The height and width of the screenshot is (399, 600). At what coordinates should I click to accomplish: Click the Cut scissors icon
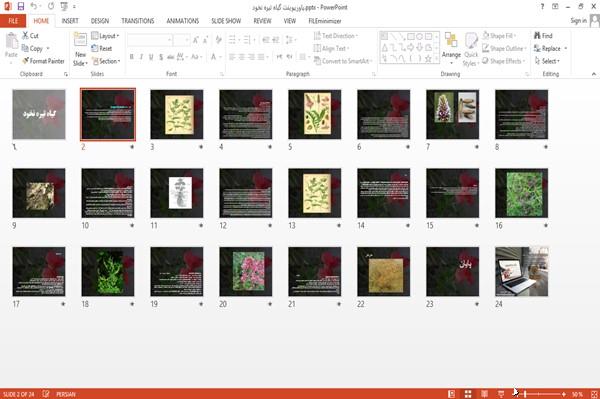tap(25, 36)
